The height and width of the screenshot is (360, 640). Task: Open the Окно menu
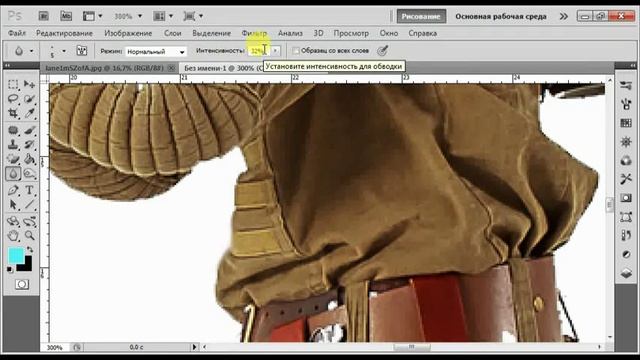coord(389,33)
